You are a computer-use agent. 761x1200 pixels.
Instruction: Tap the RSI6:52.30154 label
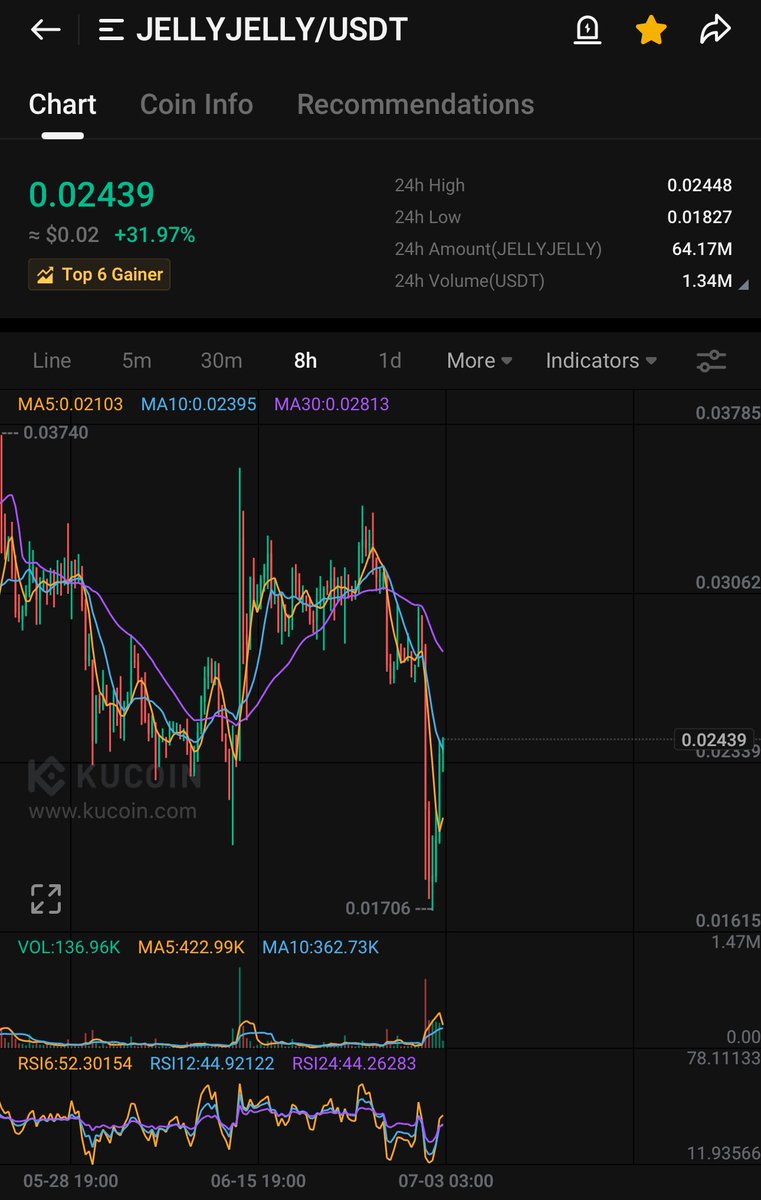click(75, 1063)
